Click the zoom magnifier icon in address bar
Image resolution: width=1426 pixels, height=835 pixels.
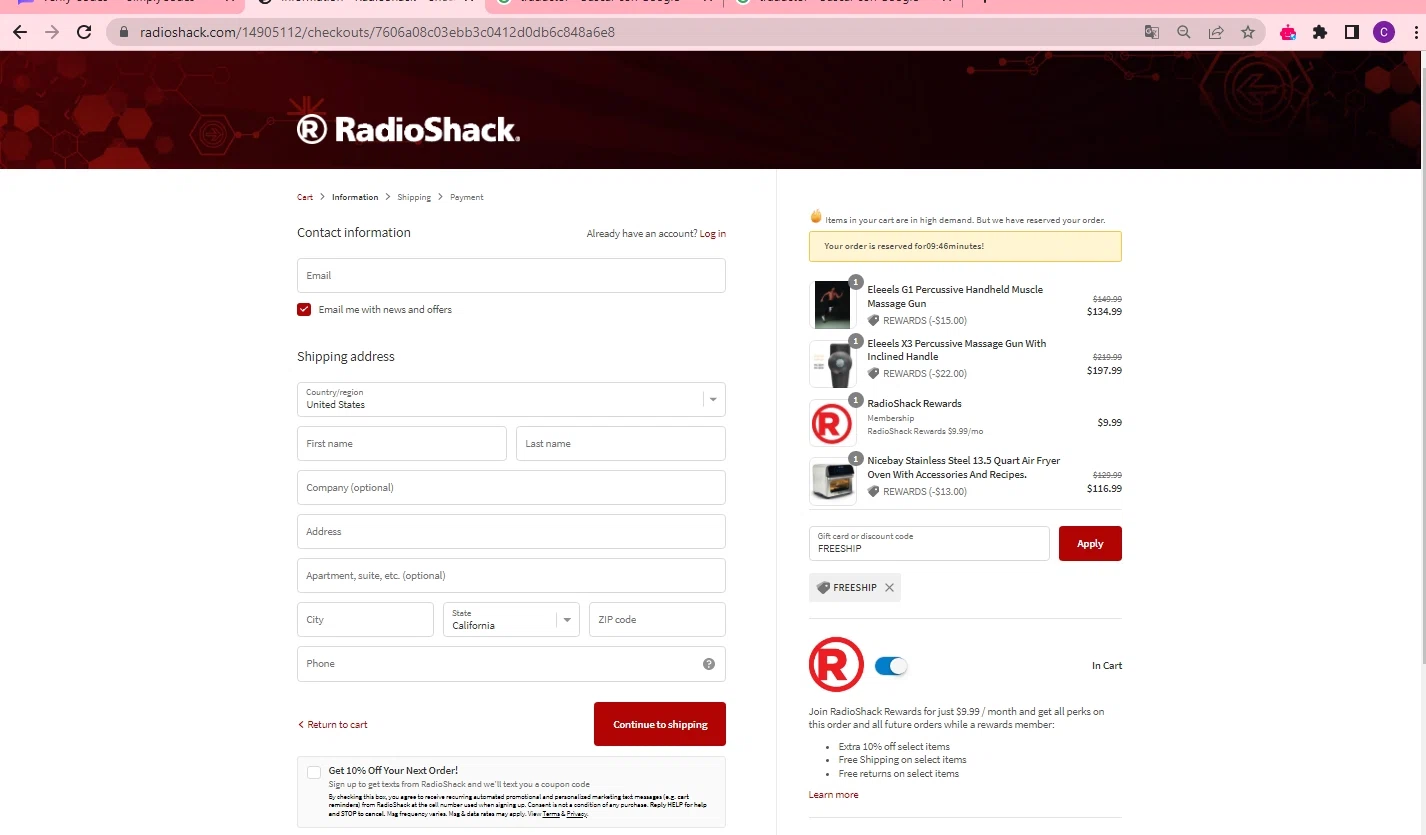pos(1184,32)
